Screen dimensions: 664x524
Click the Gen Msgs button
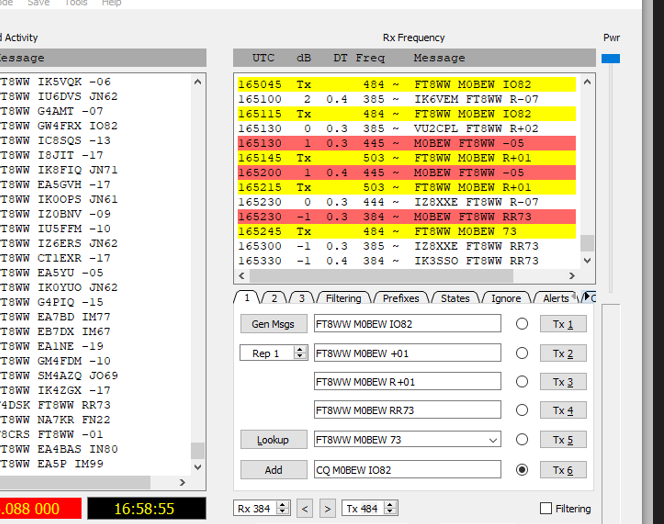click(x=274, y=324)
